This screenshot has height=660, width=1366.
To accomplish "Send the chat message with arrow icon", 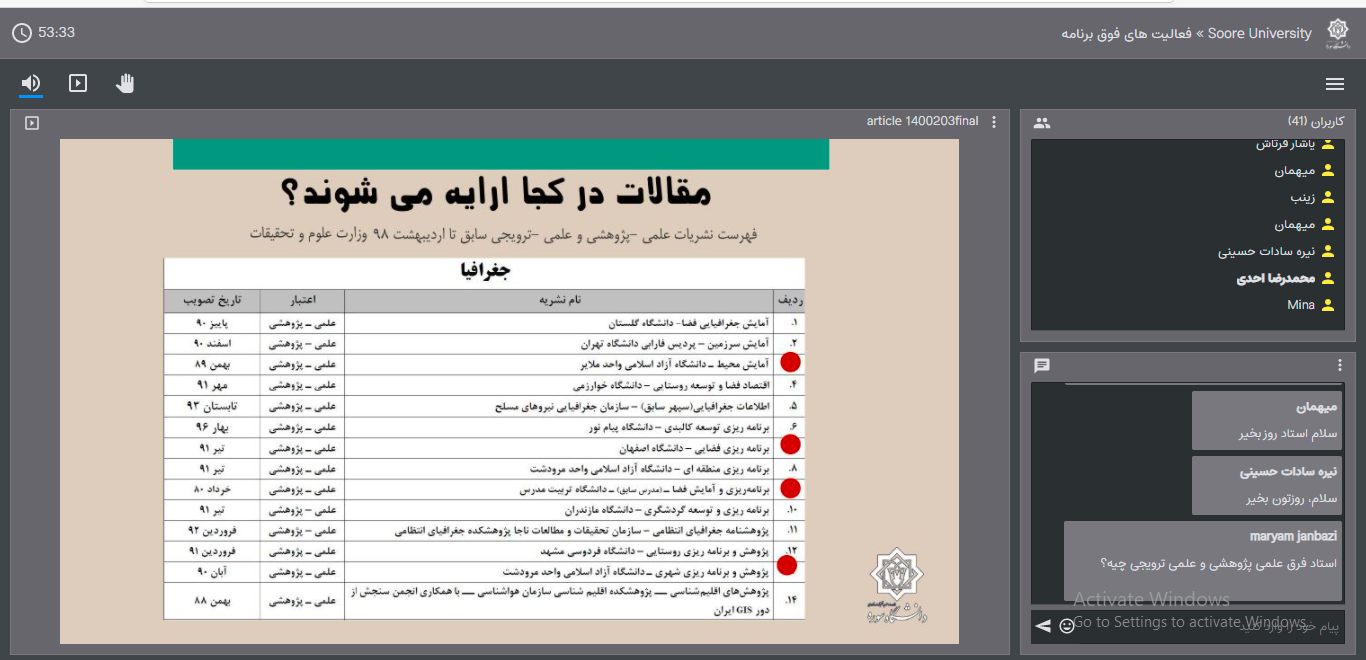I will 1043,626.
